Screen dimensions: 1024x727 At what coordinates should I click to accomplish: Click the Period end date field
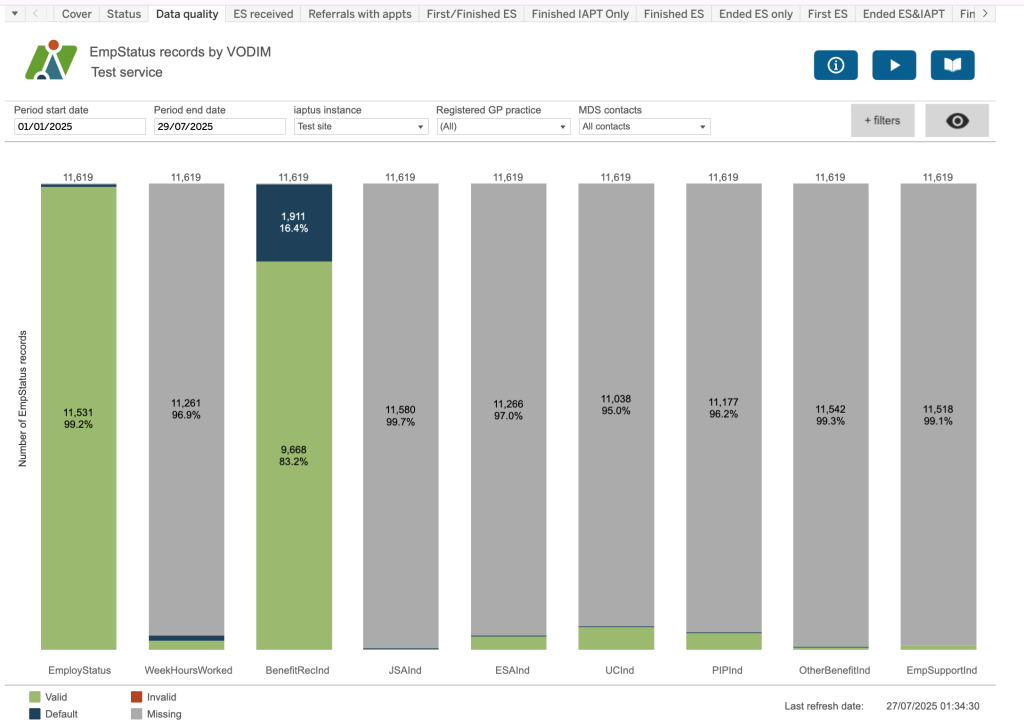[x=220, y=127]
